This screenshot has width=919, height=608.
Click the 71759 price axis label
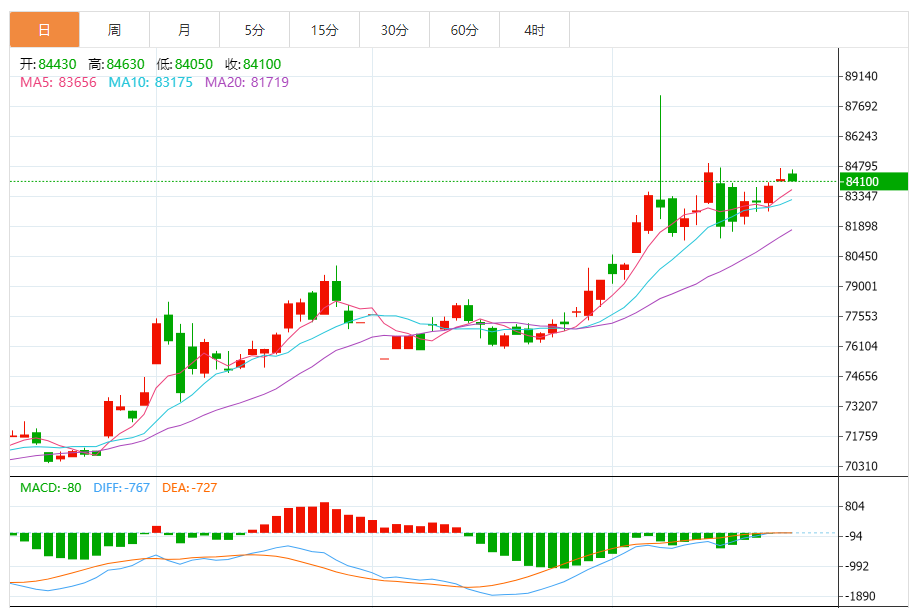[x=861, y=436]
